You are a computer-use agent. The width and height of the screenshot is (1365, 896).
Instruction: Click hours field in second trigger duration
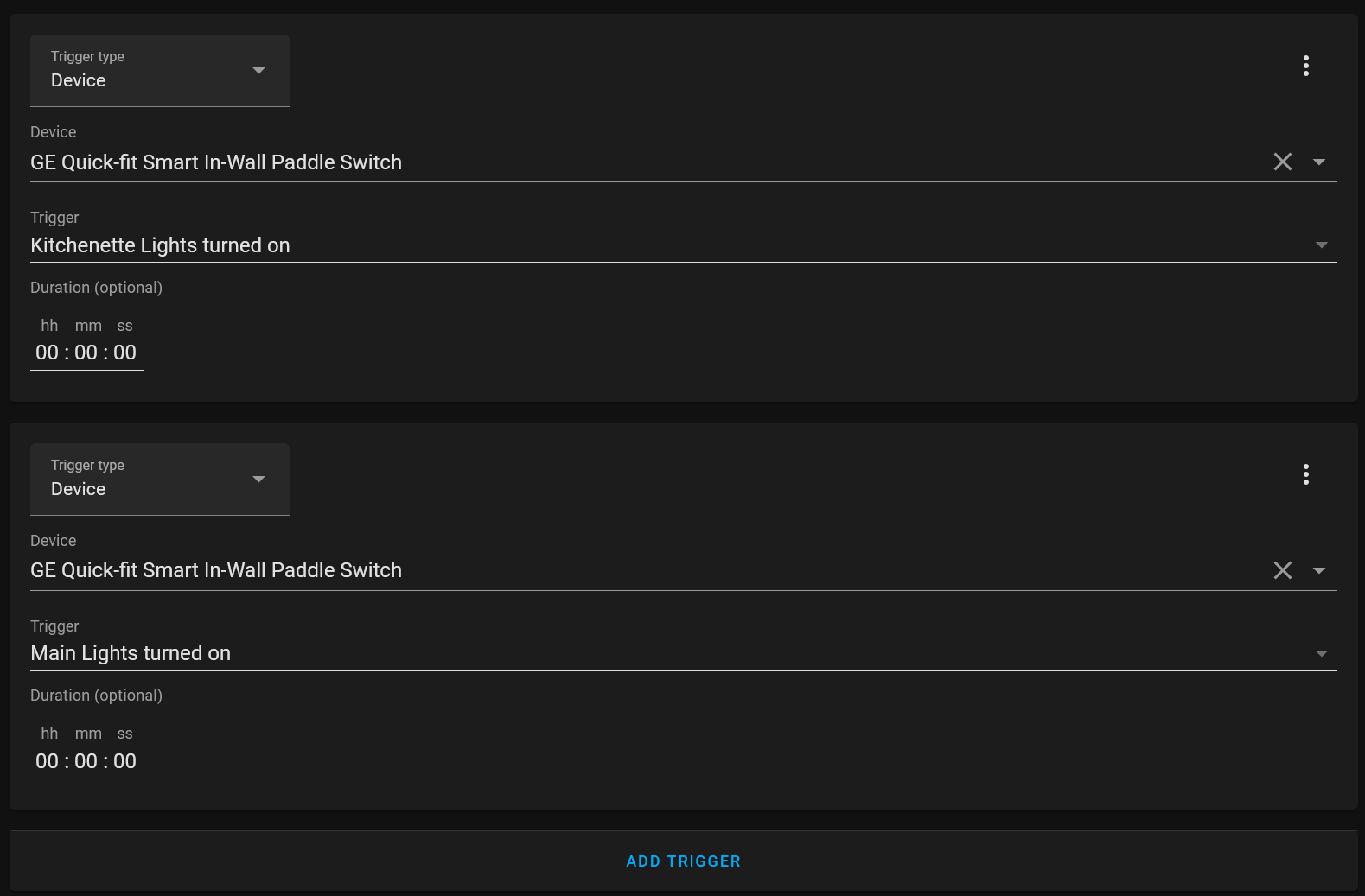tap(48, 761)
